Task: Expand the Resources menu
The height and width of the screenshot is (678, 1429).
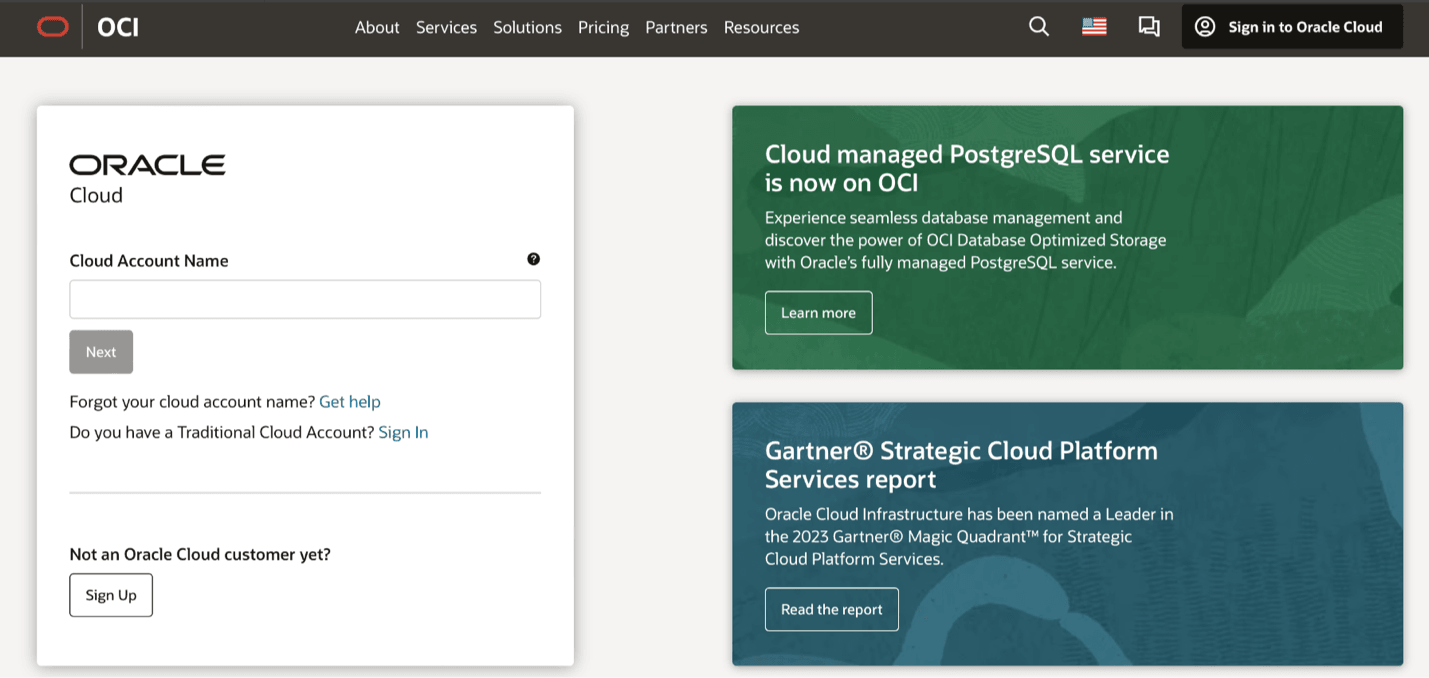Action: click(x=761, y=27)
